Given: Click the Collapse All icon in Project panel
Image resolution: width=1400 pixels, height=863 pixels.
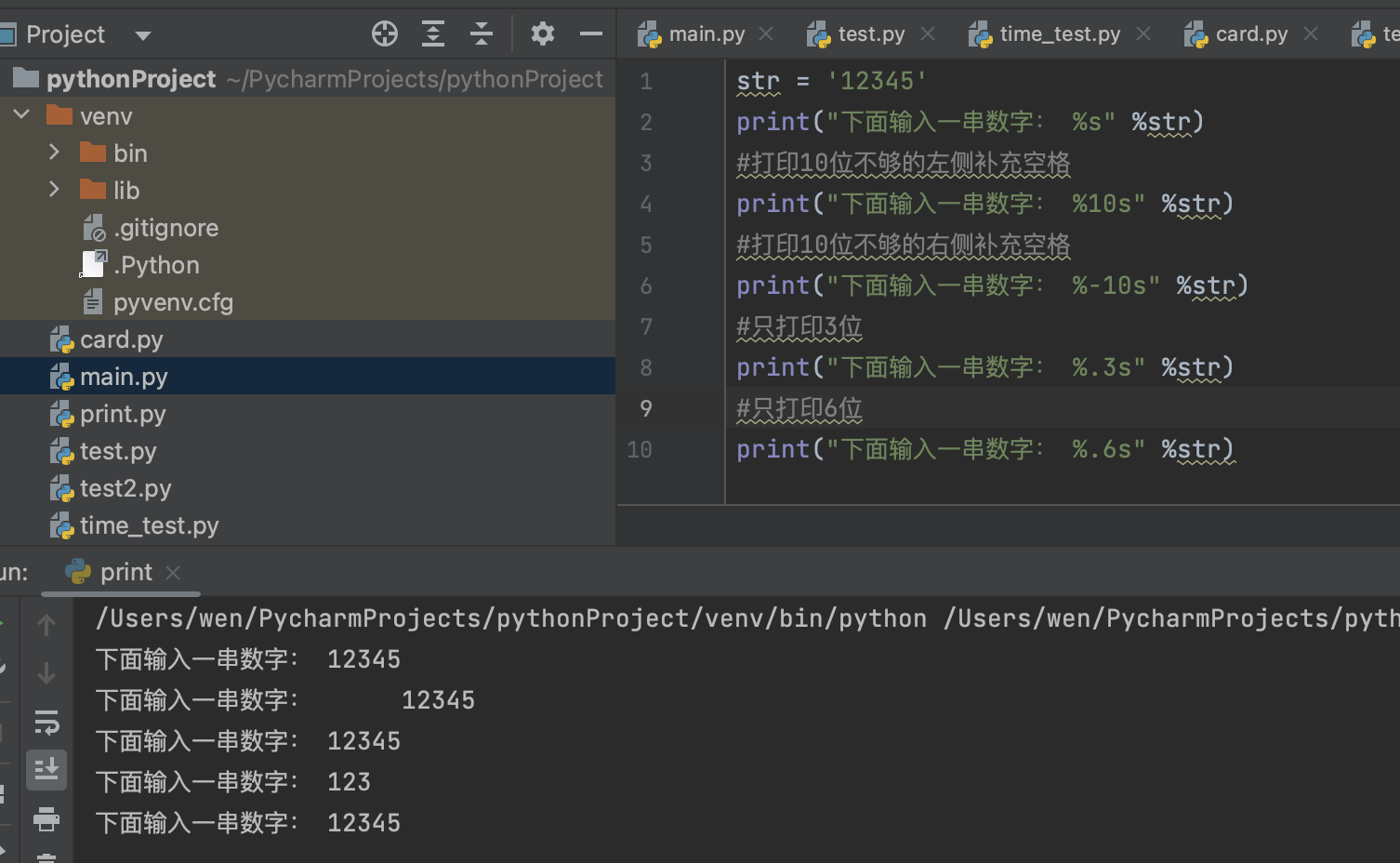Looking at the screenshot, I should click(x=482, y=34).
